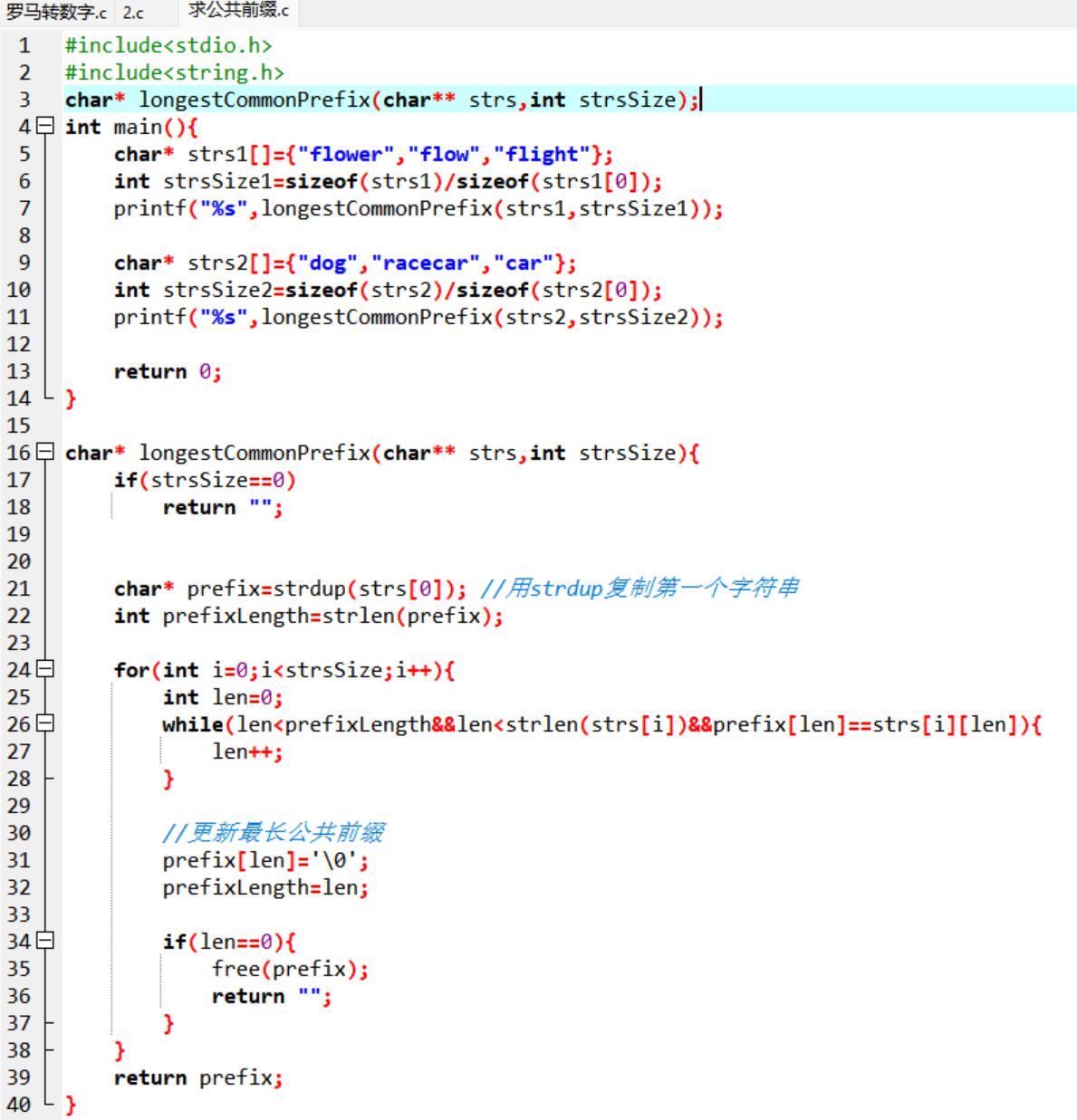This screenshot has height=1120, width=1077.
Task: Open the 2.c tab
Action: (130, 13)
